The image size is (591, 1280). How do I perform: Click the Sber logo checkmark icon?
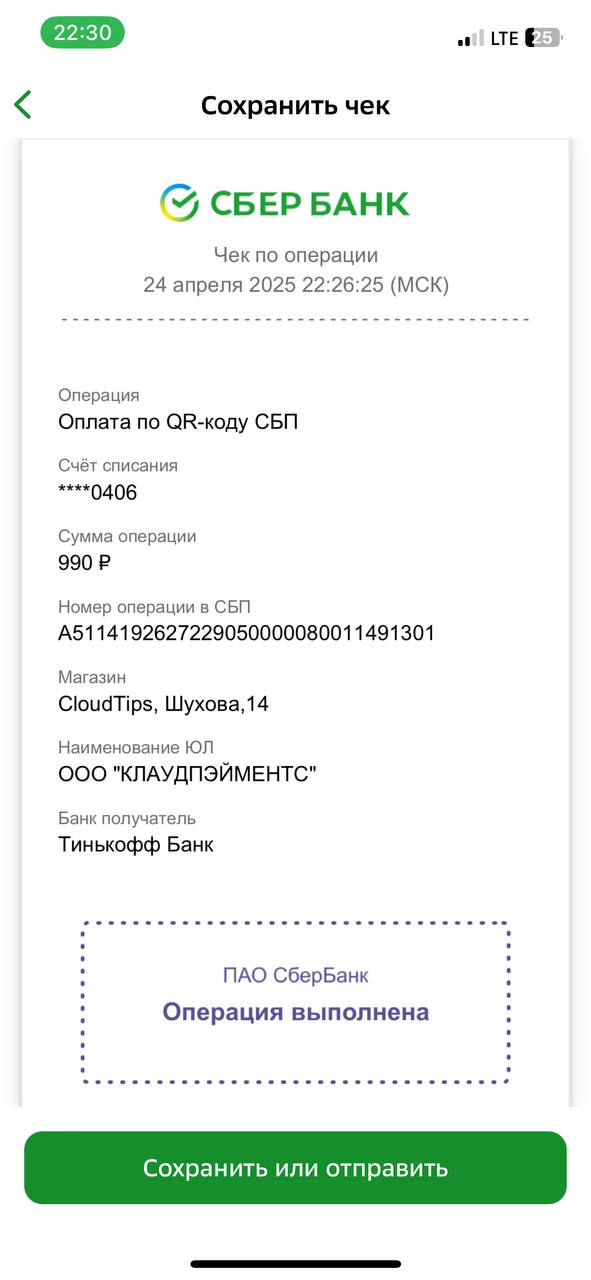click(180, 203)
